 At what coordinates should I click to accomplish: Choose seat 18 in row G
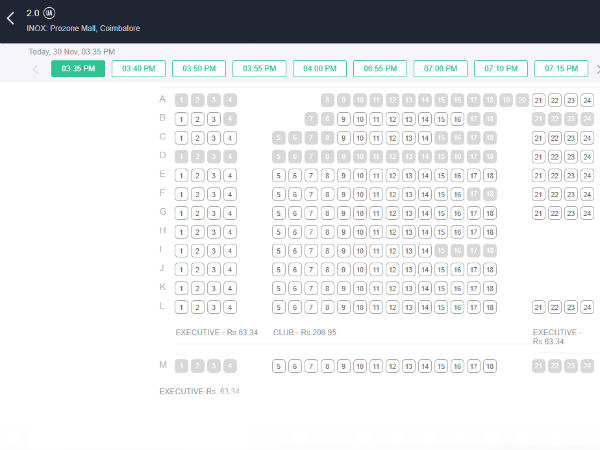pos(489,213)
